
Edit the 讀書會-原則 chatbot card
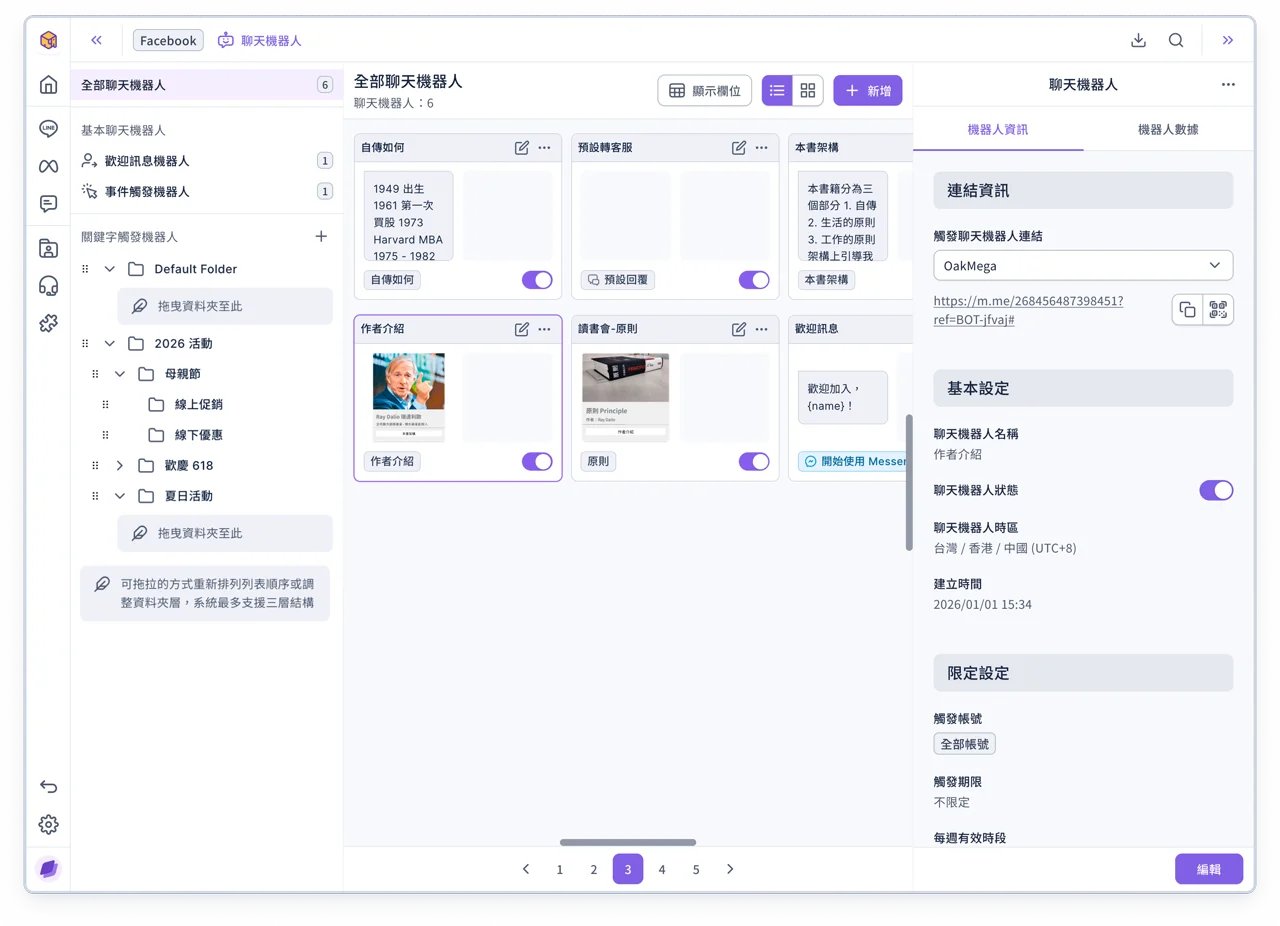coord(739,329)
